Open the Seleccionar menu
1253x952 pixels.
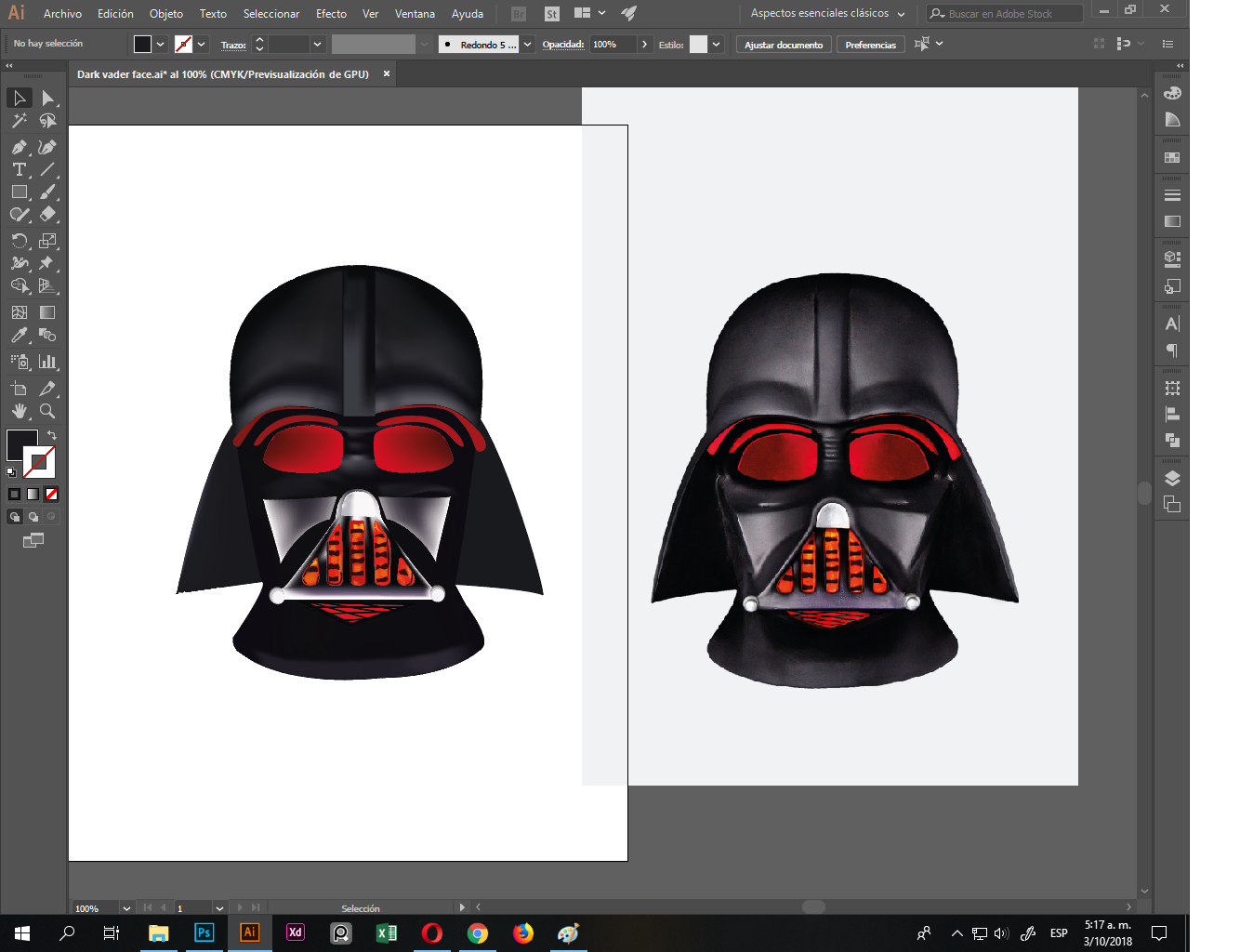[x=271, y=14]
